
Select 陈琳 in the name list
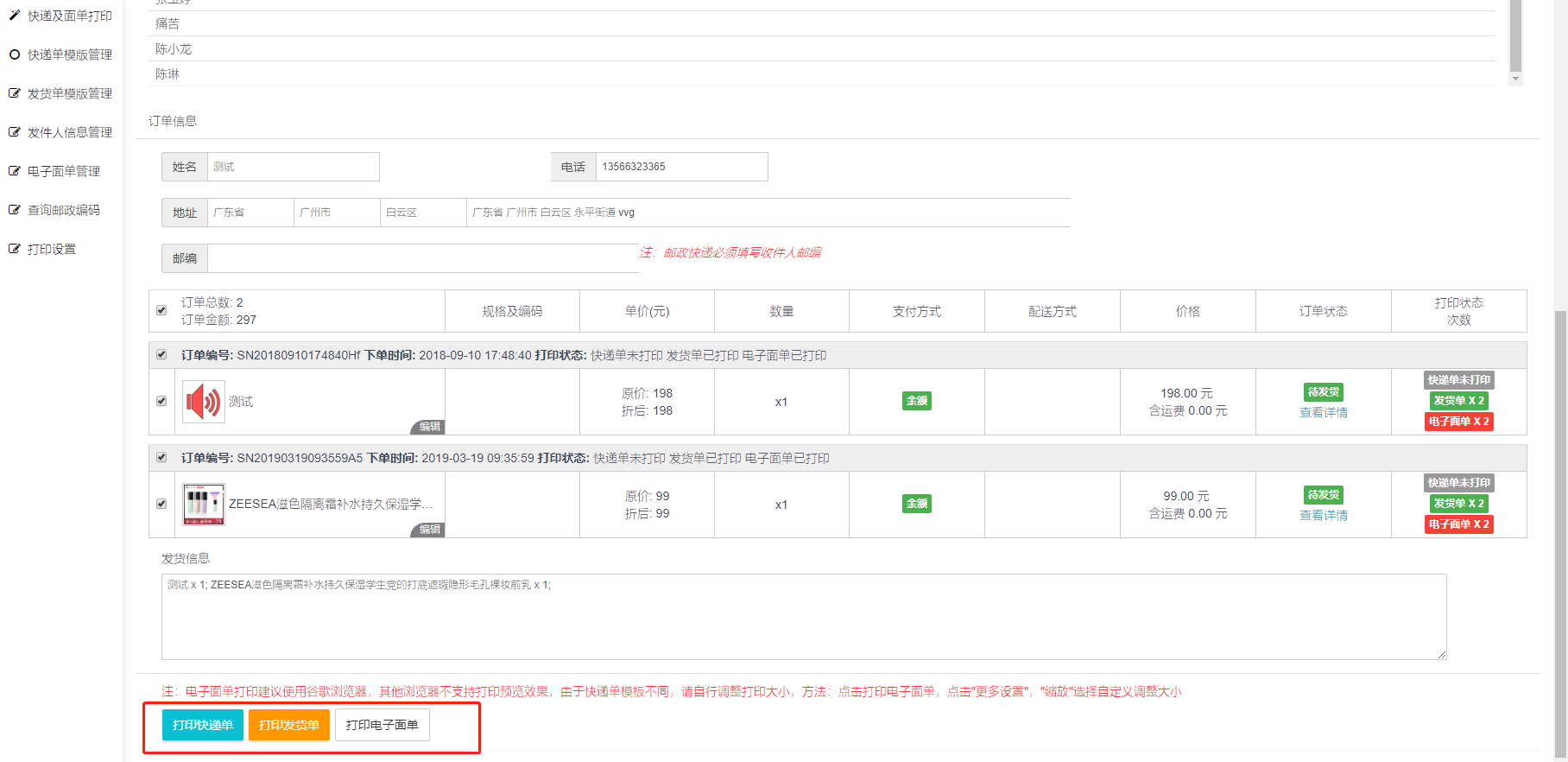point(168,74)
